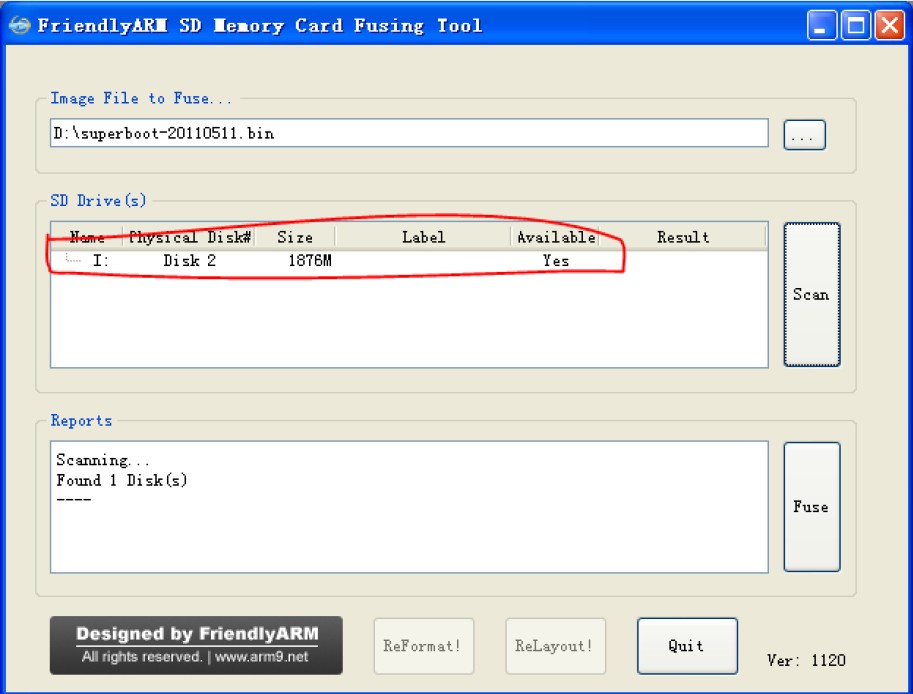Click inside the image file path field
The height and width of the screenshot is (694, 913).
click(x=400, y=132)
